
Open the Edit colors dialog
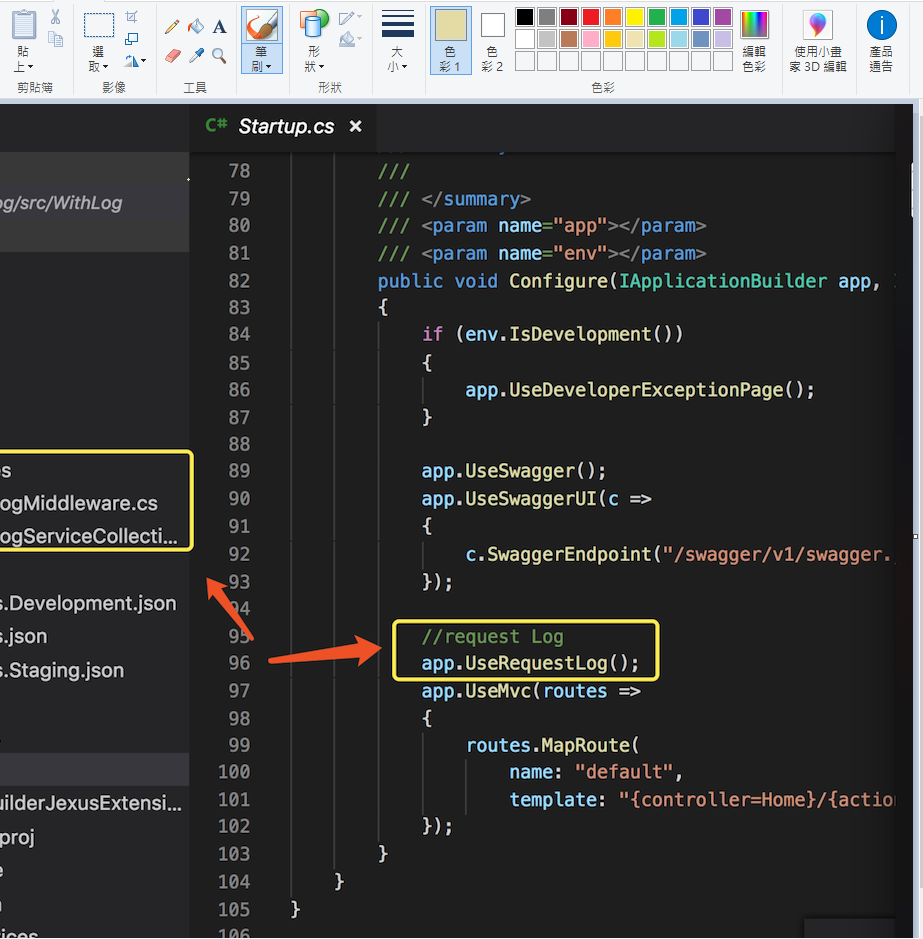point(754,41)
